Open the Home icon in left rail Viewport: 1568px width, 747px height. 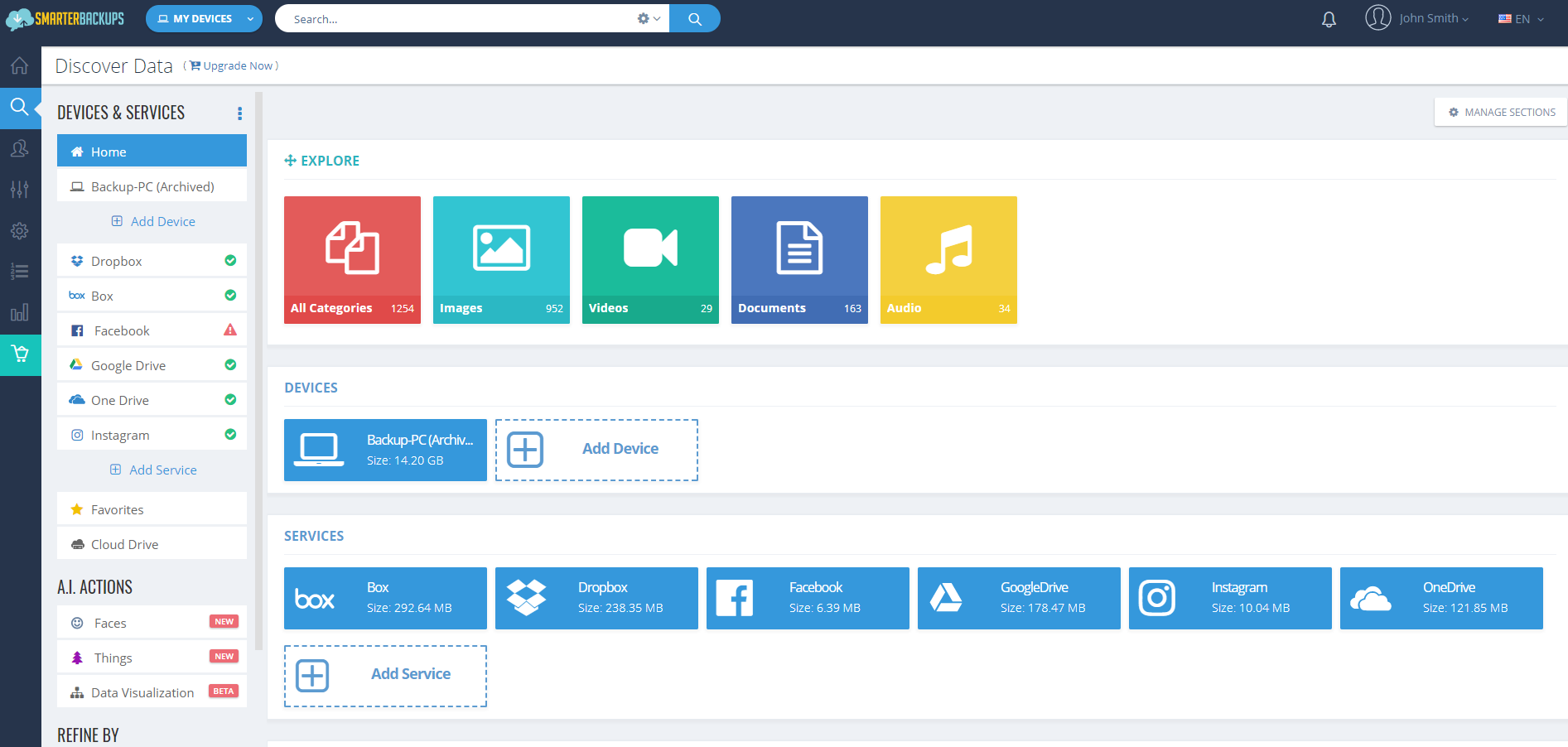point(20,65)
